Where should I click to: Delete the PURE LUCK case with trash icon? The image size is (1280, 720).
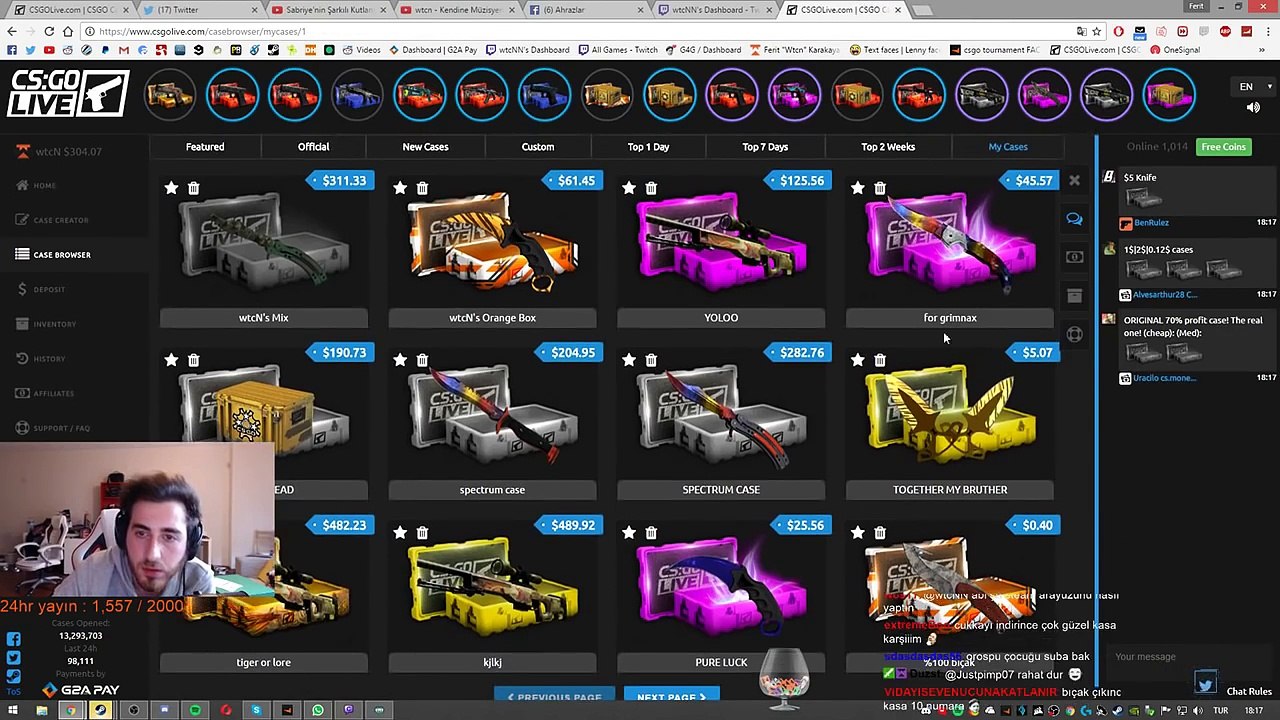[x=651, y=533]
